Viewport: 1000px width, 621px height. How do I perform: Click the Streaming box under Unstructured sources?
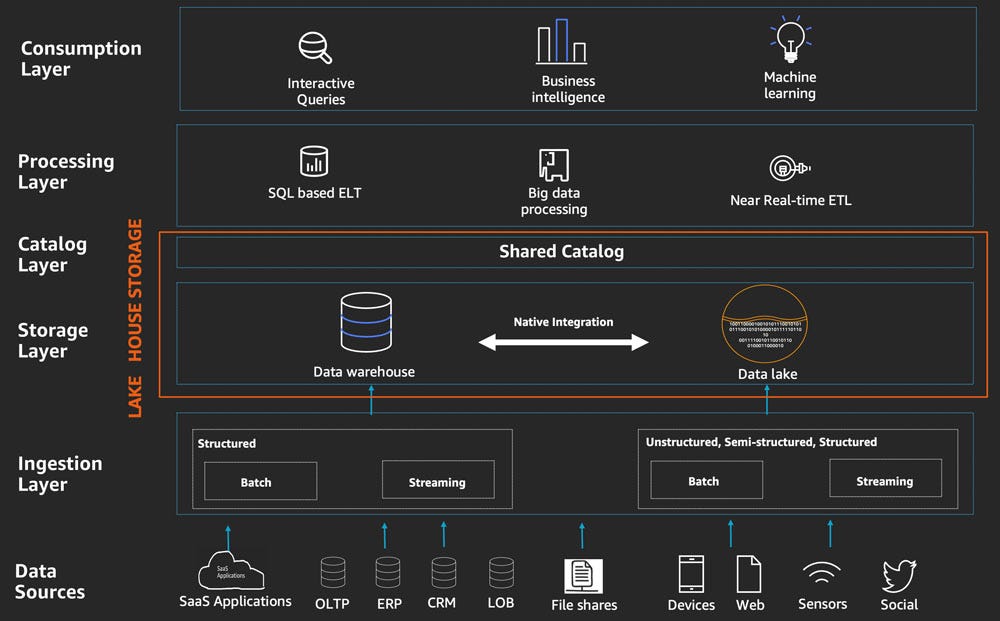(x=884, y=478)
